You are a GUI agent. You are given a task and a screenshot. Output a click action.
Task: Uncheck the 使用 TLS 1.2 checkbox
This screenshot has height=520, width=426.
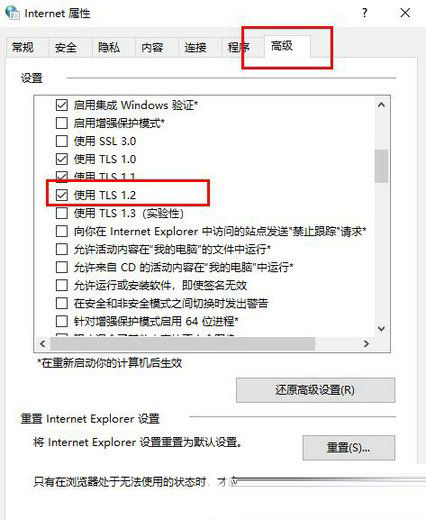pyautogui.click(x=62, y=195)
